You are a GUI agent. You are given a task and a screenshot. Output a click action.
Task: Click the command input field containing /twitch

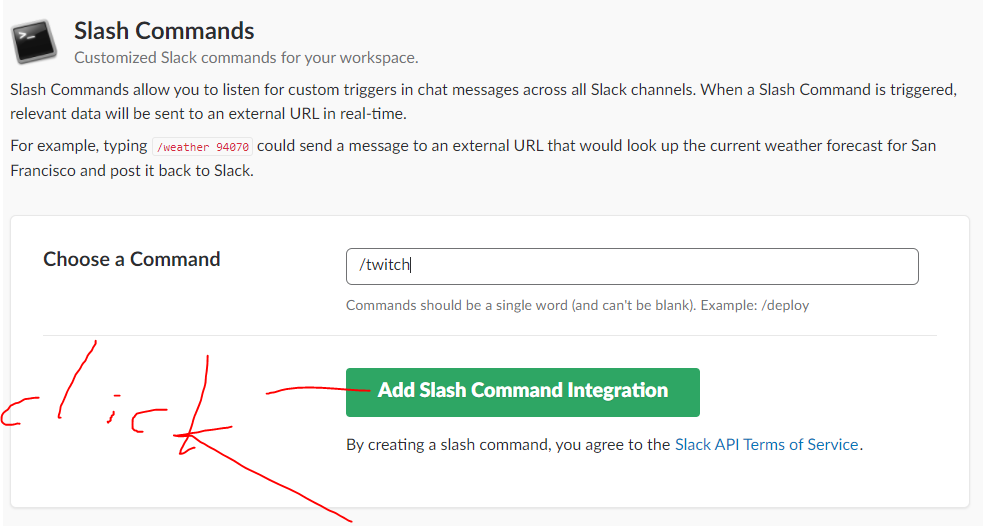point(632,266)
